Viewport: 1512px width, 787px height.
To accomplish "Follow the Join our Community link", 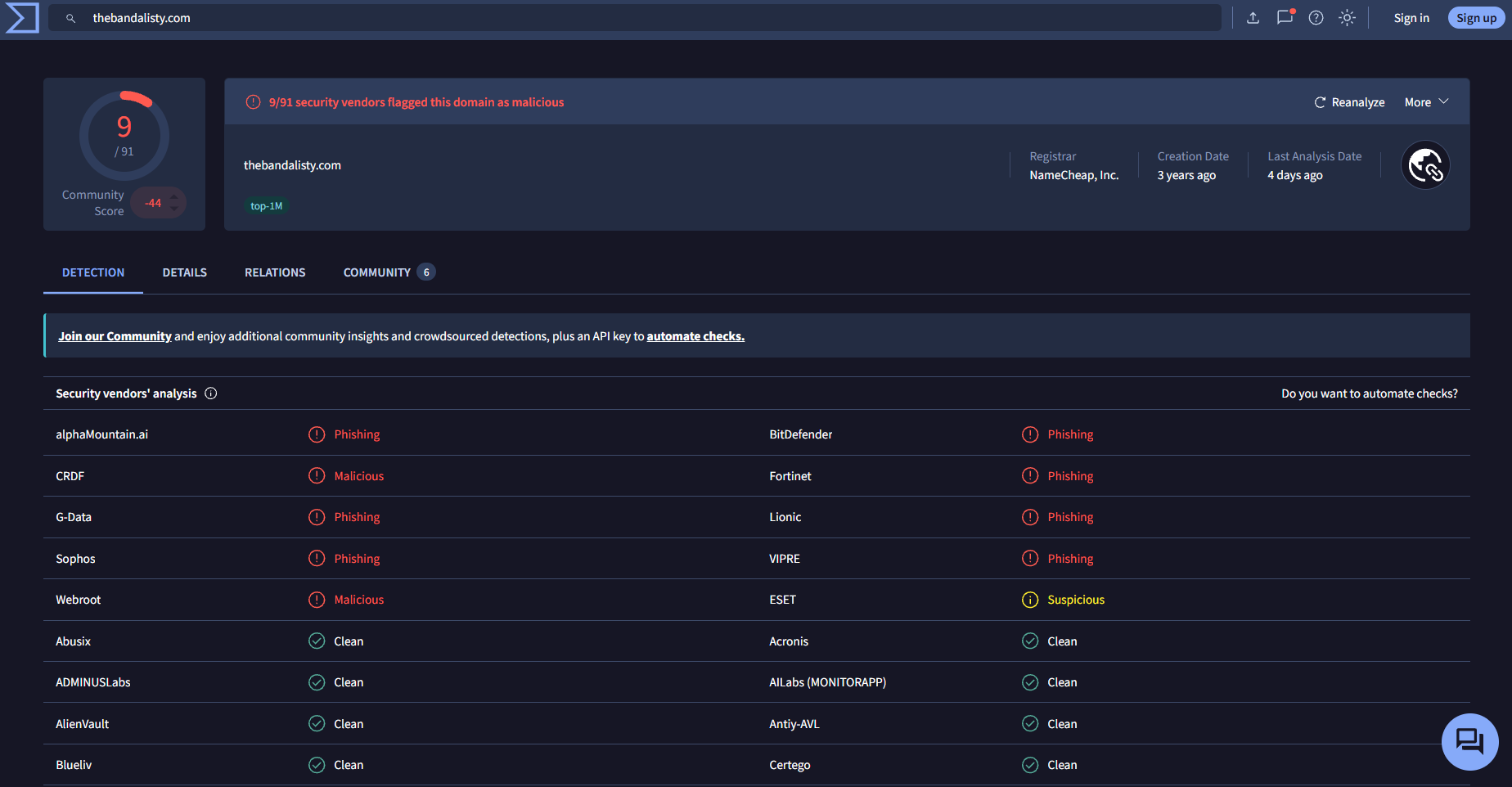I will [115, 336].
